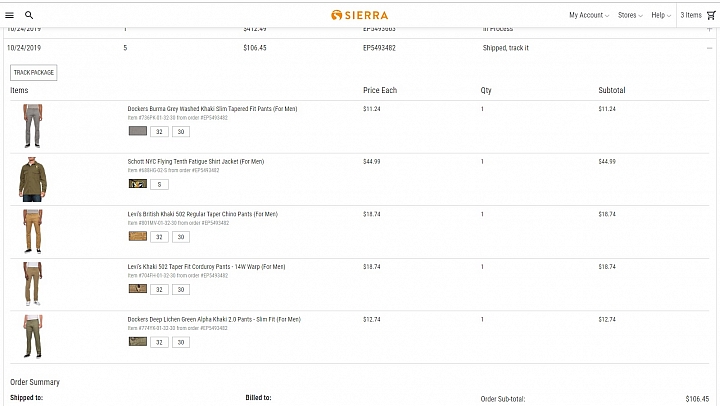Follow the 'Shipped, track it' link
The height and width of the screenshot is (406, 720).
(x=506, y=48)
